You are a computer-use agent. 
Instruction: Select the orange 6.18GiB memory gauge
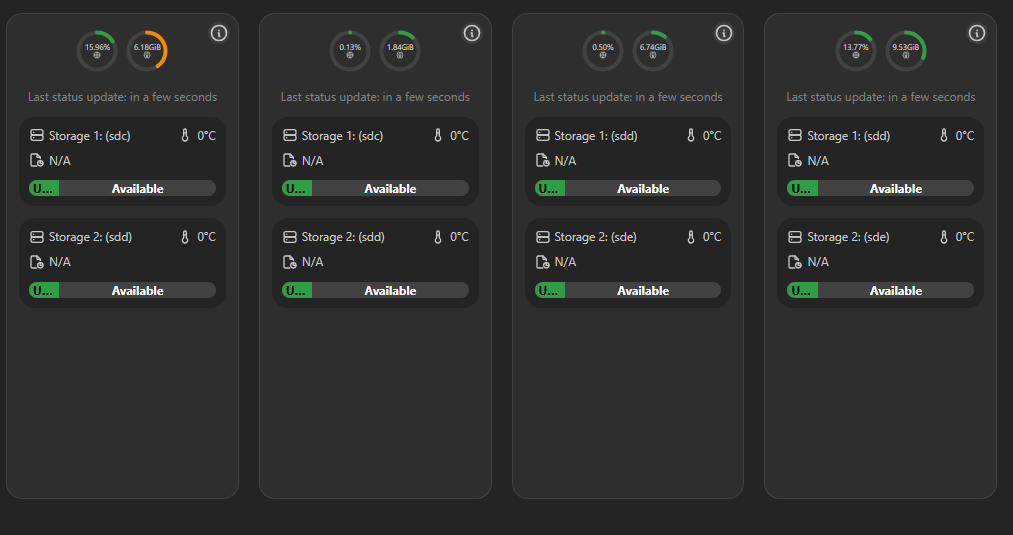click(x=147, y=51)
